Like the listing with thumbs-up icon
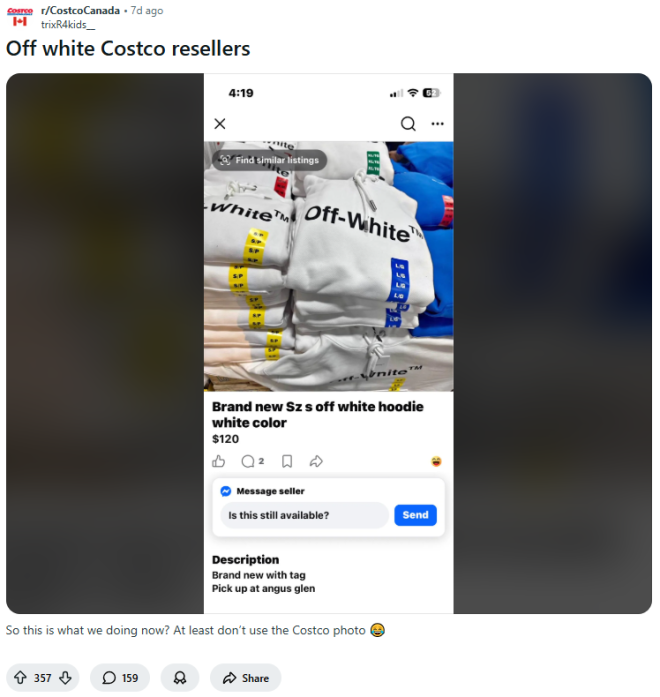660x697 pixels. (x=218, y=461)
